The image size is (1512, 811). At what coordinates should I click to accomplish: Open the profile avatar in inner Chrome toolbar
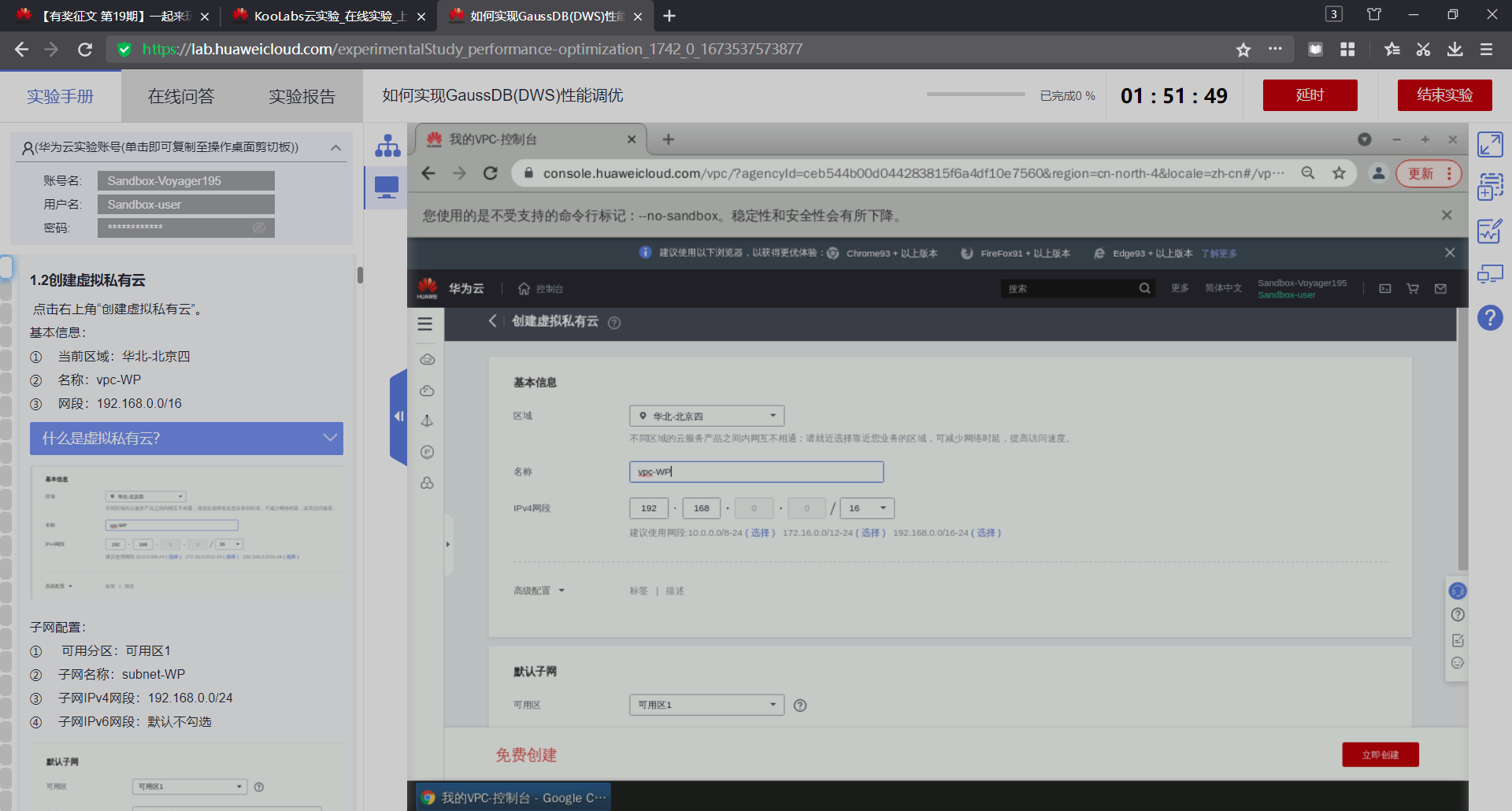coord(1378,173)
